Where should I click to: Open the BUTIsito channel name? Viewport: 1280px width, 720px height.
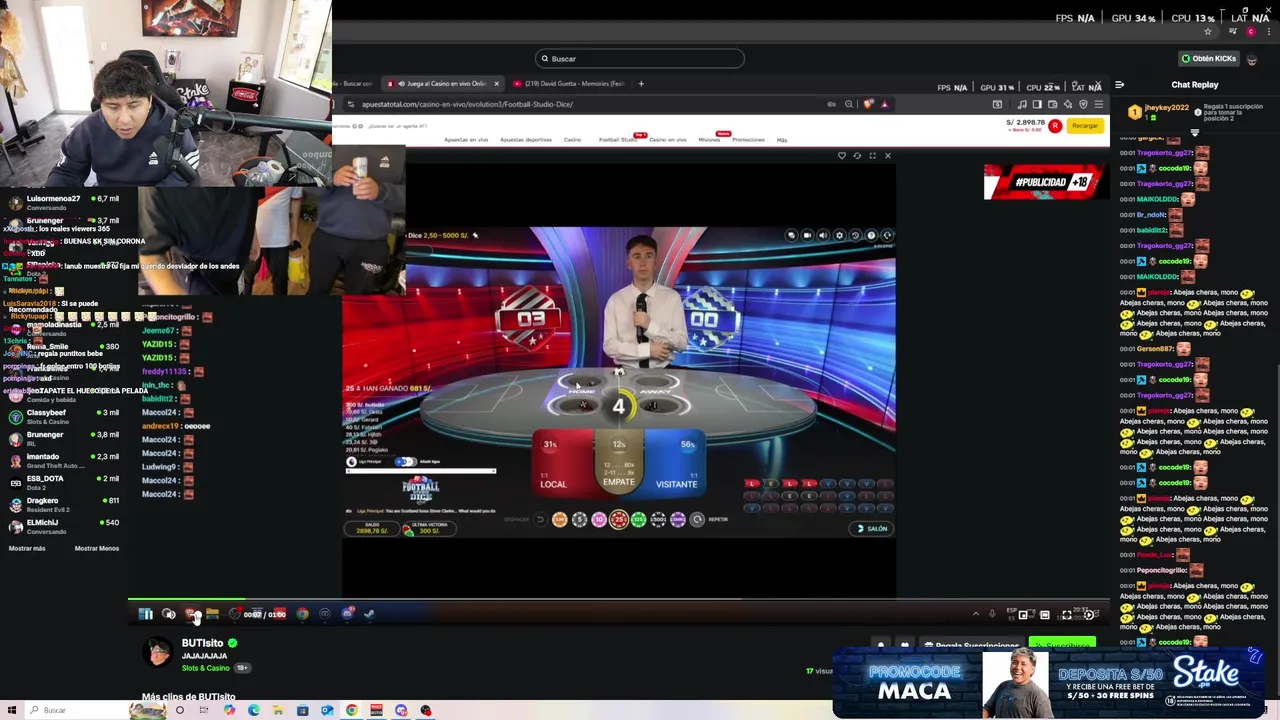click(202, 643)
